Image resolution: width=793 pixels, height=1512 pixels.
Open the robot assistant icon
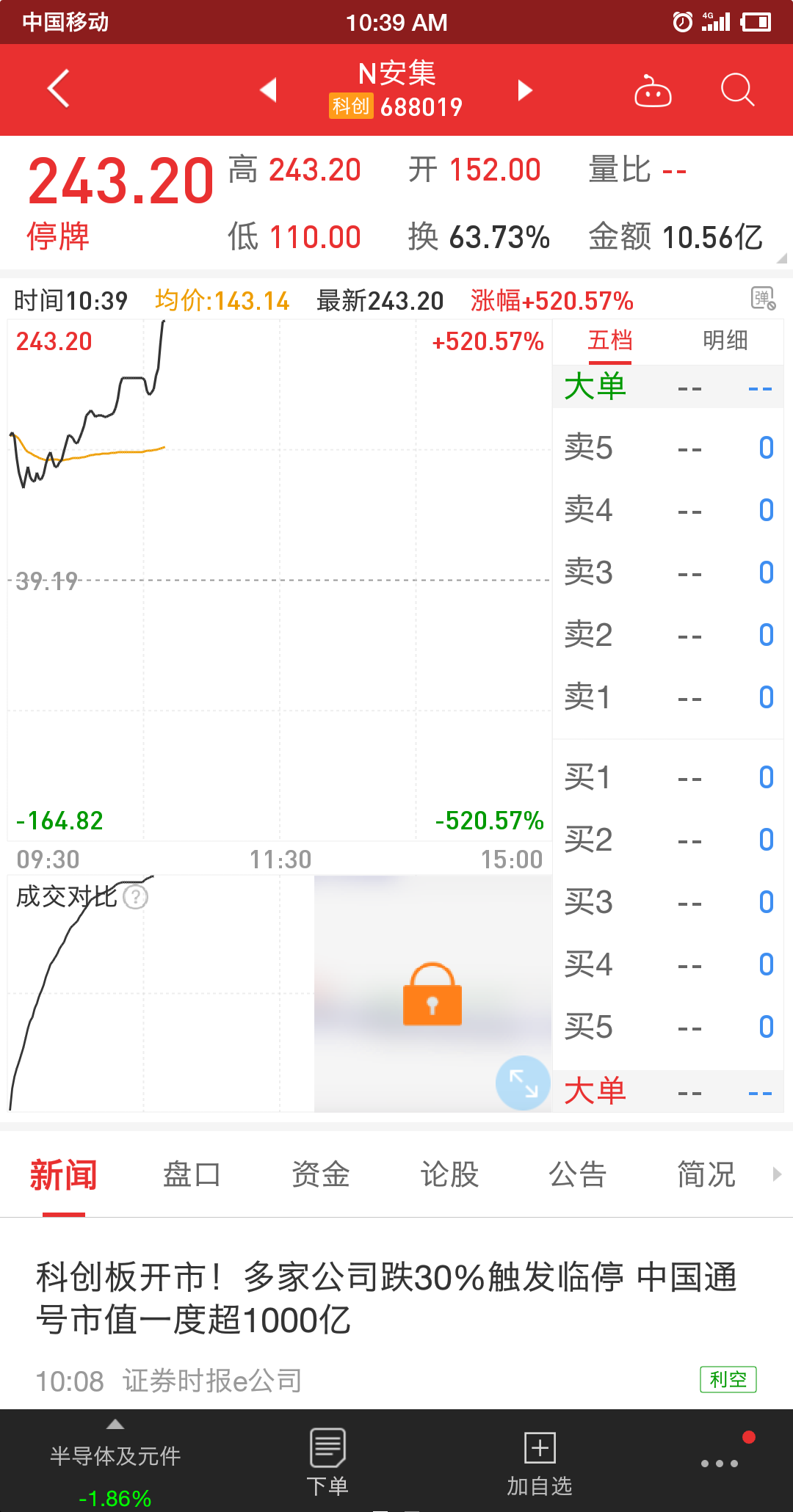(x=653, y=91)
